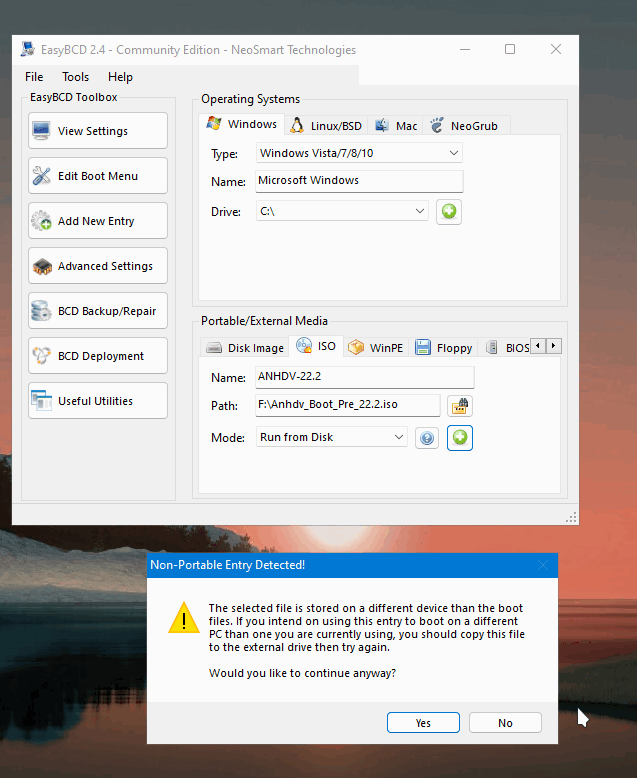Image resolution: width=637 pixels, height=778 pixels.
Task: Switch to the Windows OS tab
Action: [242, 124]
